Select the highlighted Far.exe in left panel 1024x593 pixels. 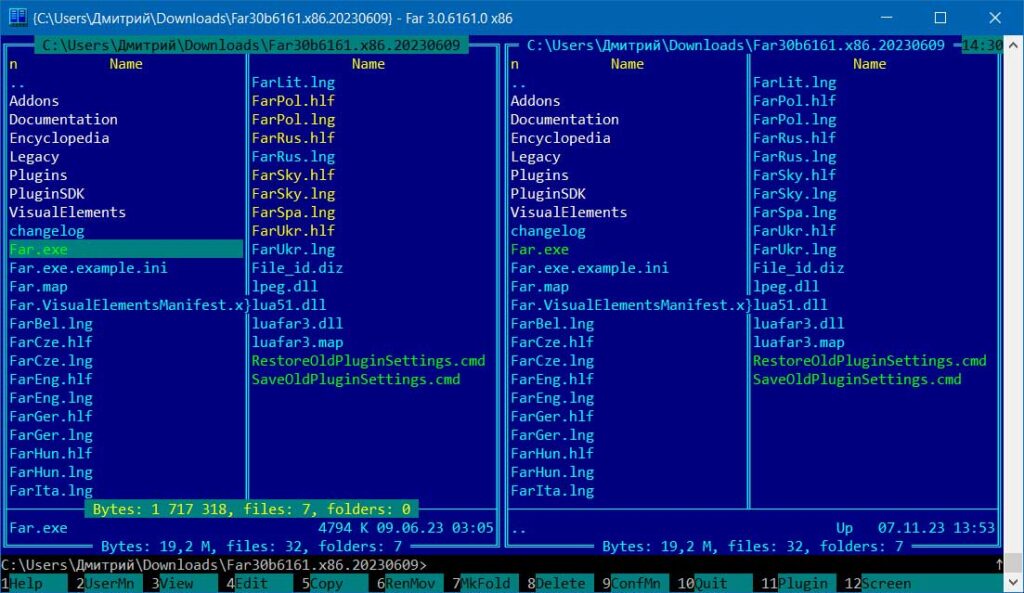coord(40,249)
